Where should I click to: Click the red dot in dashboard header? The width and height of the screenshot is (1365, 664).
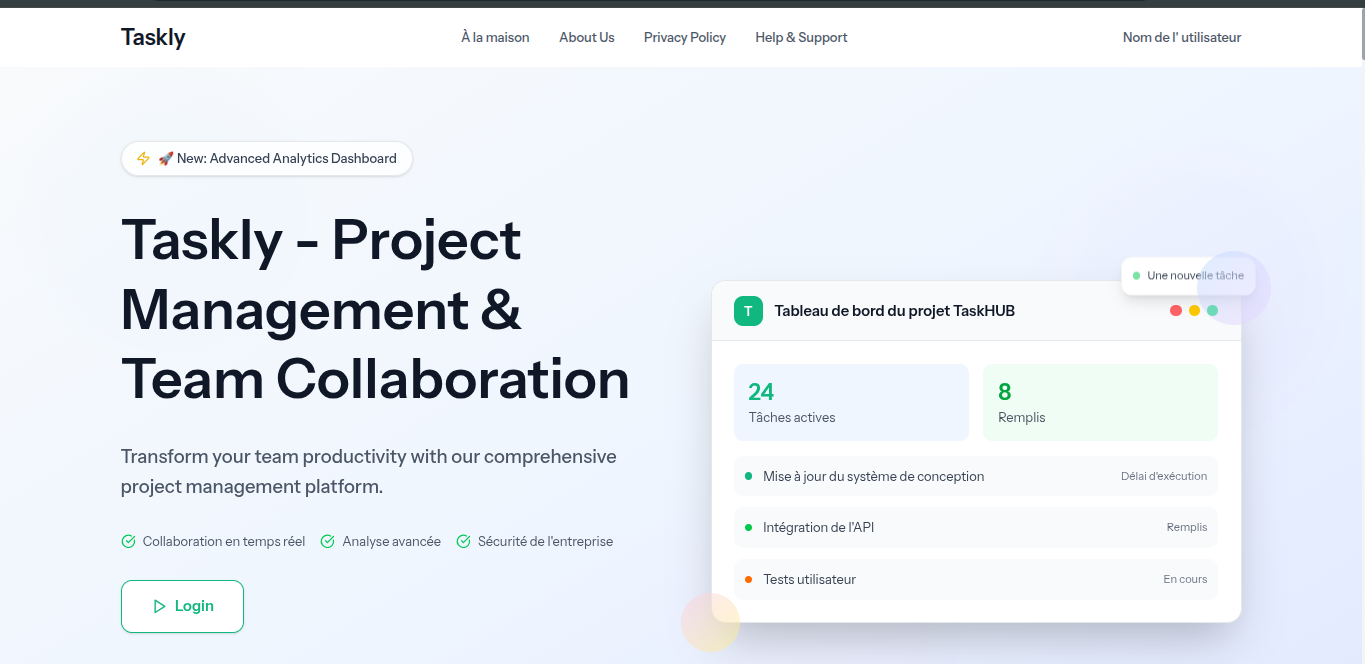click(x=1176, y=311)
